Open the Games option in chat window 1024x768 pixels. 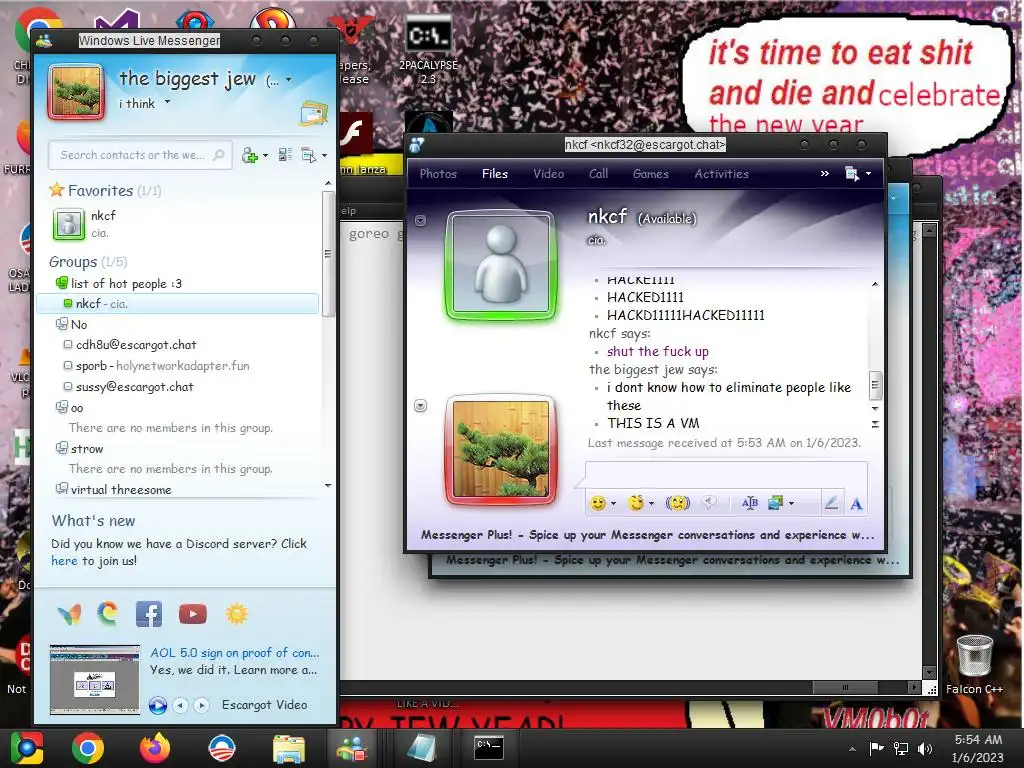coord(650,174)
